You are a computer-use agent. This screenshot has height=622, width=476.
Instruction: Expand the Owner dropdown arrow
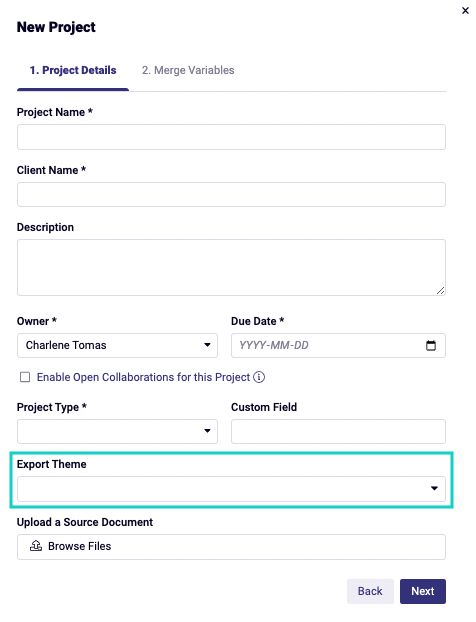(x=207, y=345)
